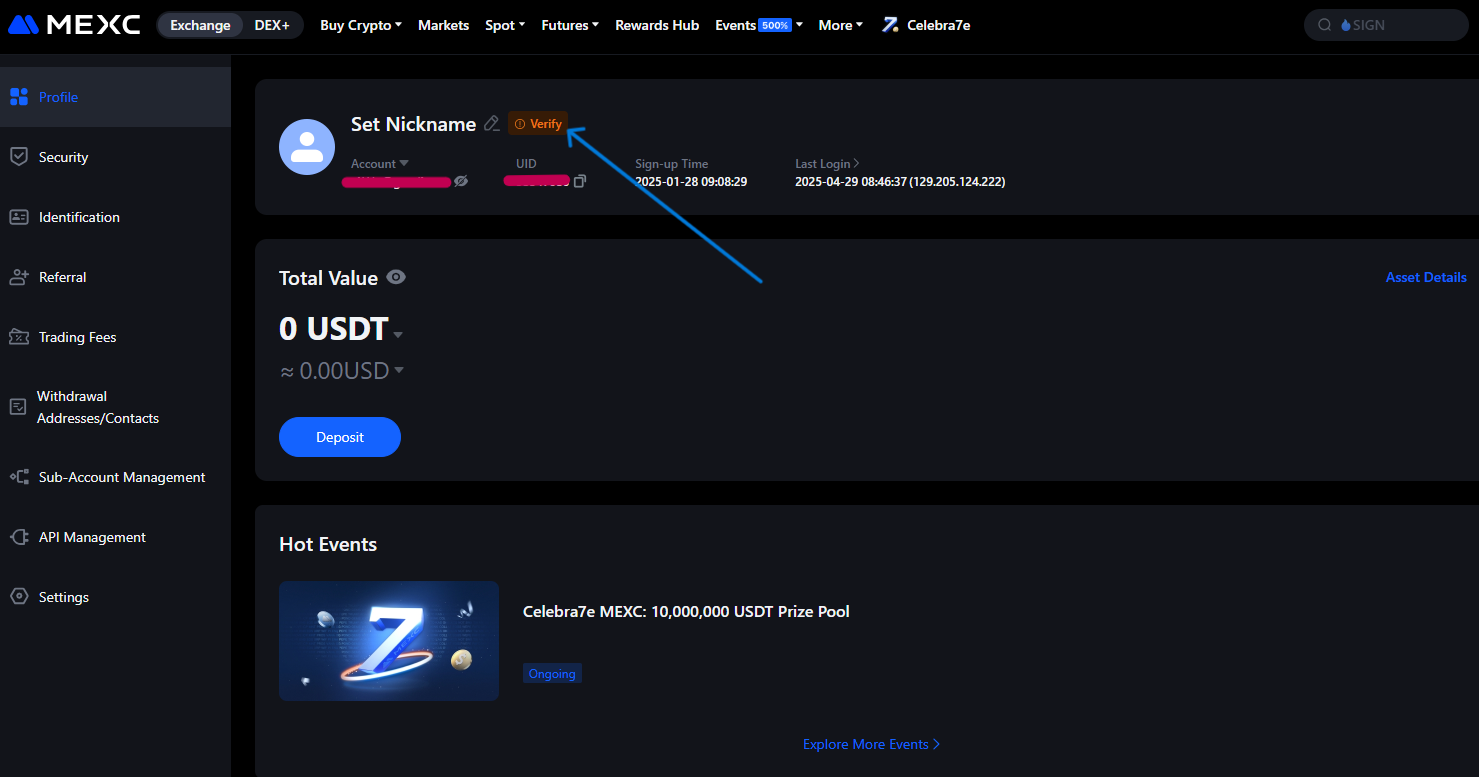Open the Referral section

pyautogui.click(x=115, y=277)
